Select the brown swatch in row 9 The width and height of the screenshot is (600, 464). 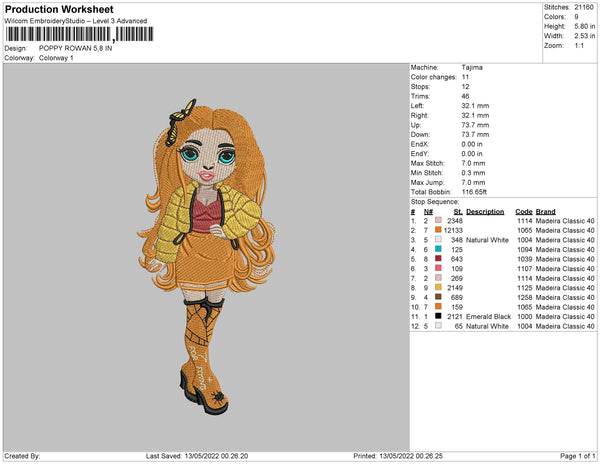(438, 297)
